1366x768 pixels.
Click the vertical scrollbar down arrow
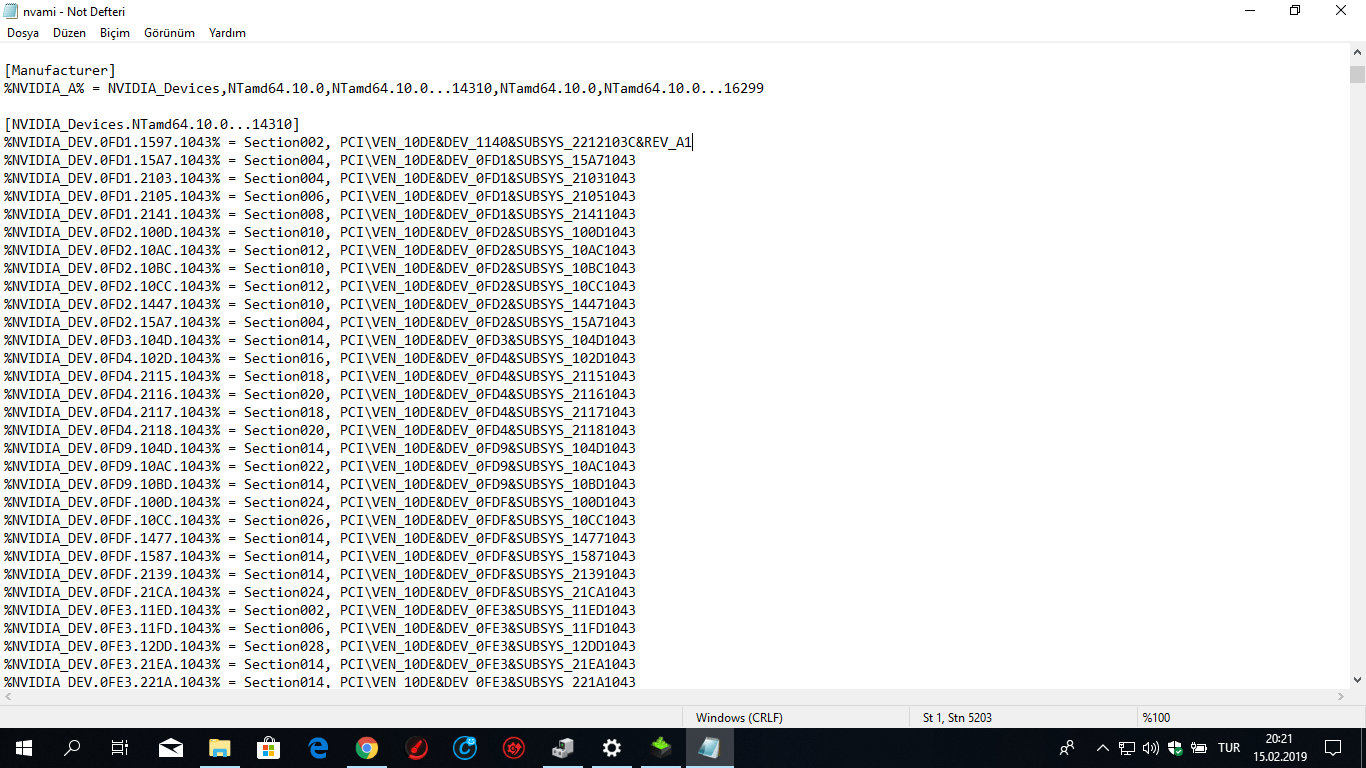(x=1357, y=680)
